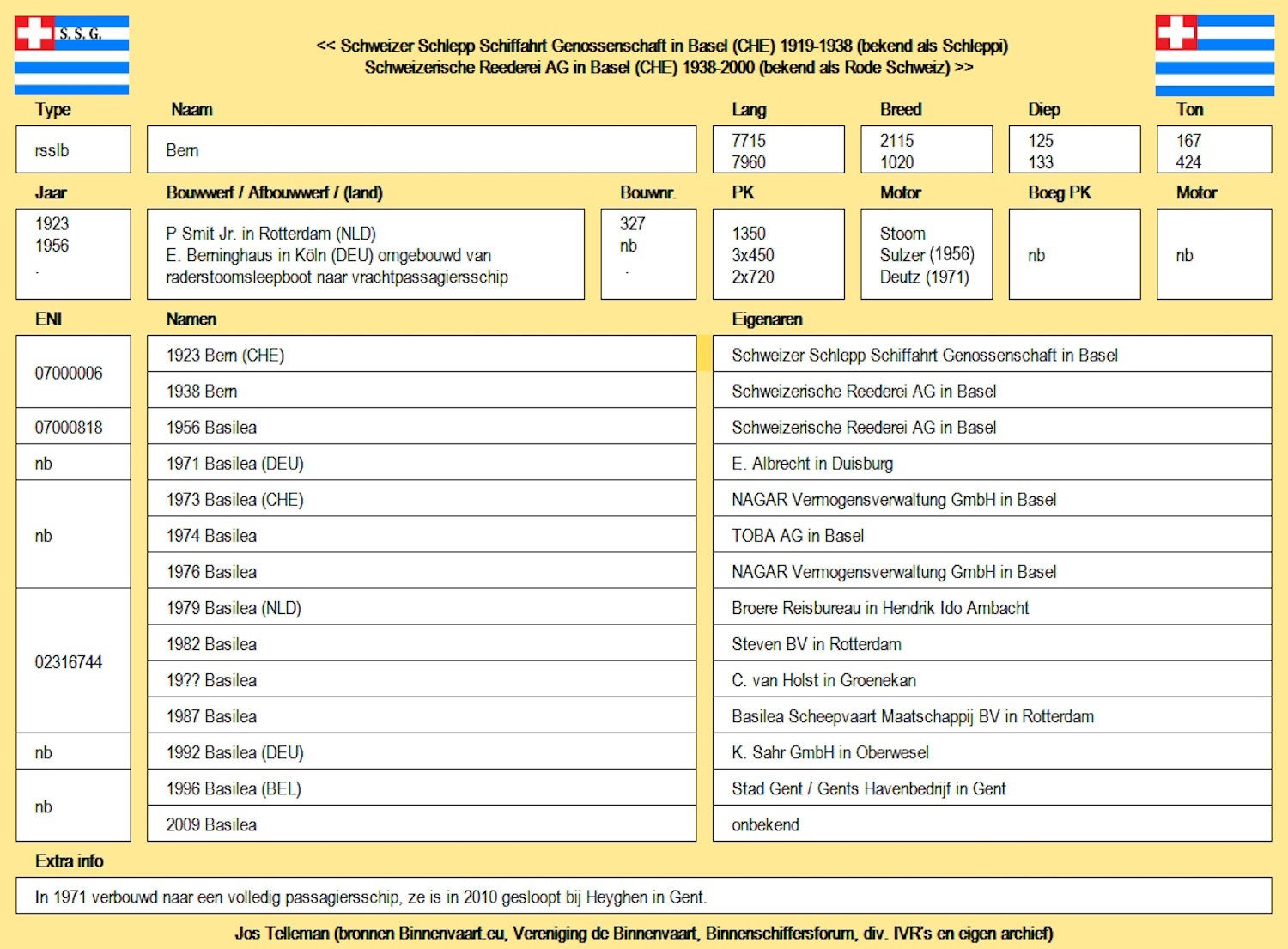The image size is (1288, 949).
Task: Click the S.S.G. flag logo at top left
Action: (x=71, y=55)
